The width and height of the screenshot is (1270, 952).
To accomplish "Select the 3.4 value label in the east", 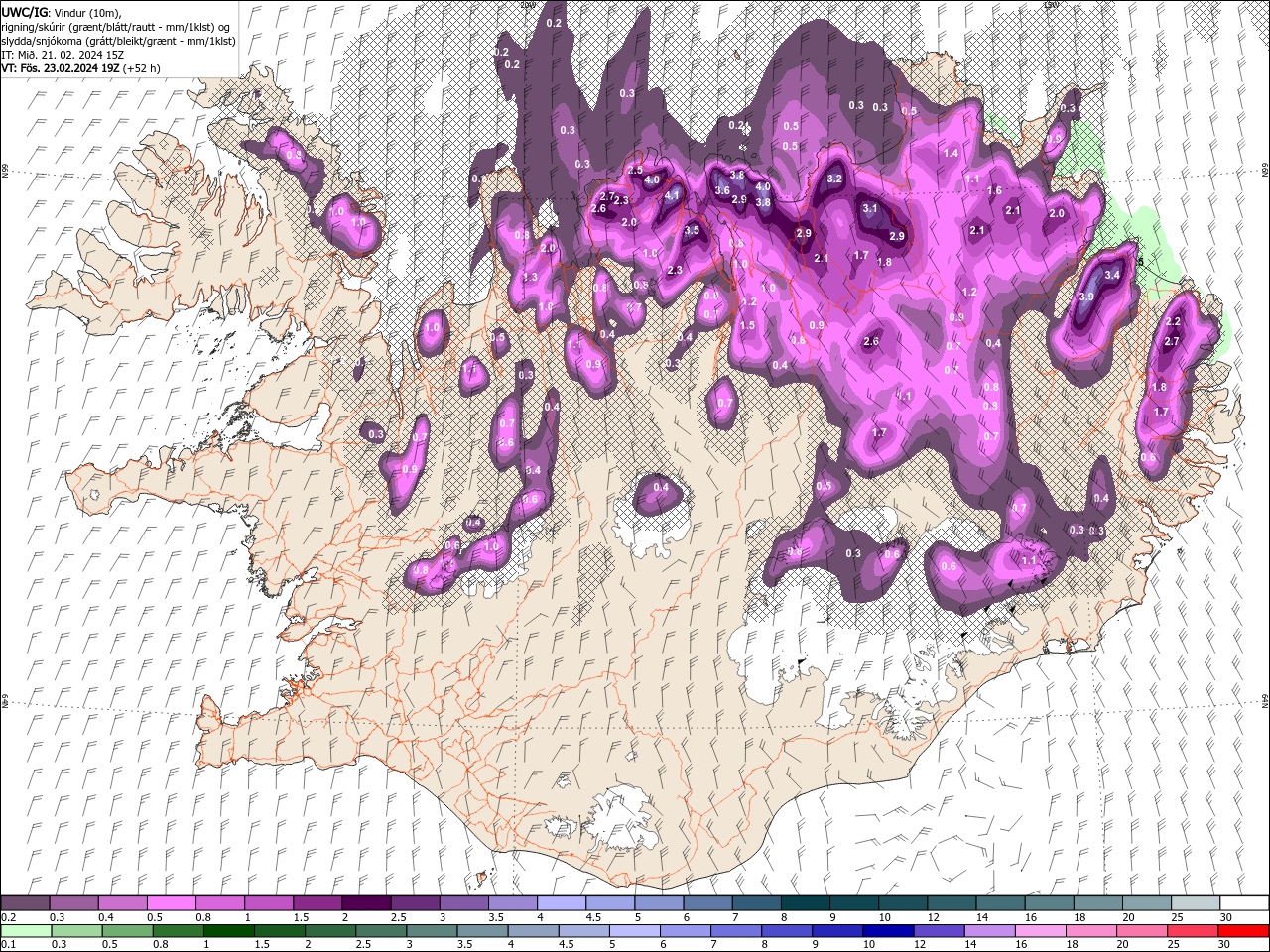I will pyautogui.click(x=1112, y=275).
